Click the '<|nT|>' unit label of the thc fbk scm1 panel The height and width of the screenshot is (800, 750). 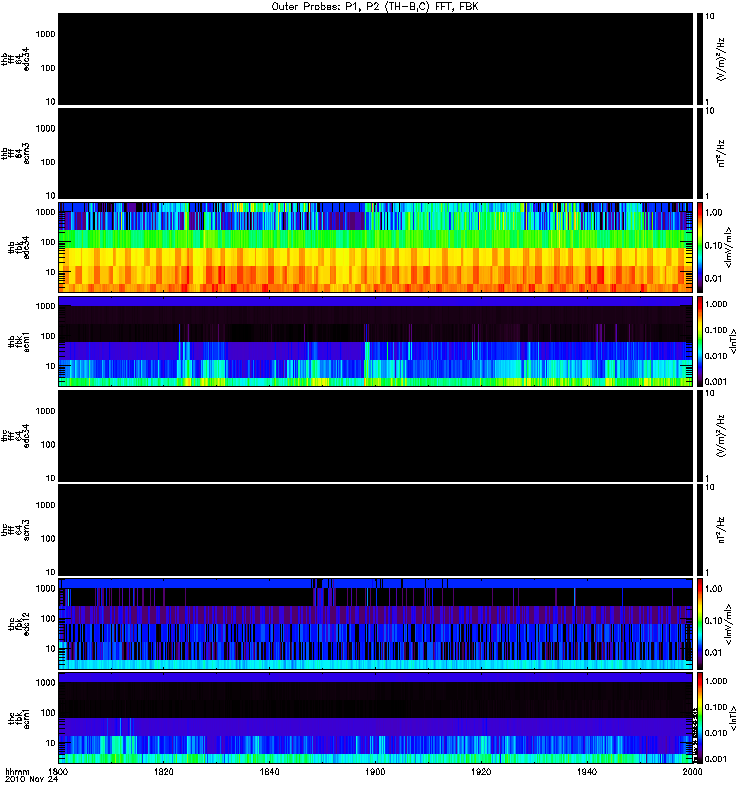click(x=733, y=718)
